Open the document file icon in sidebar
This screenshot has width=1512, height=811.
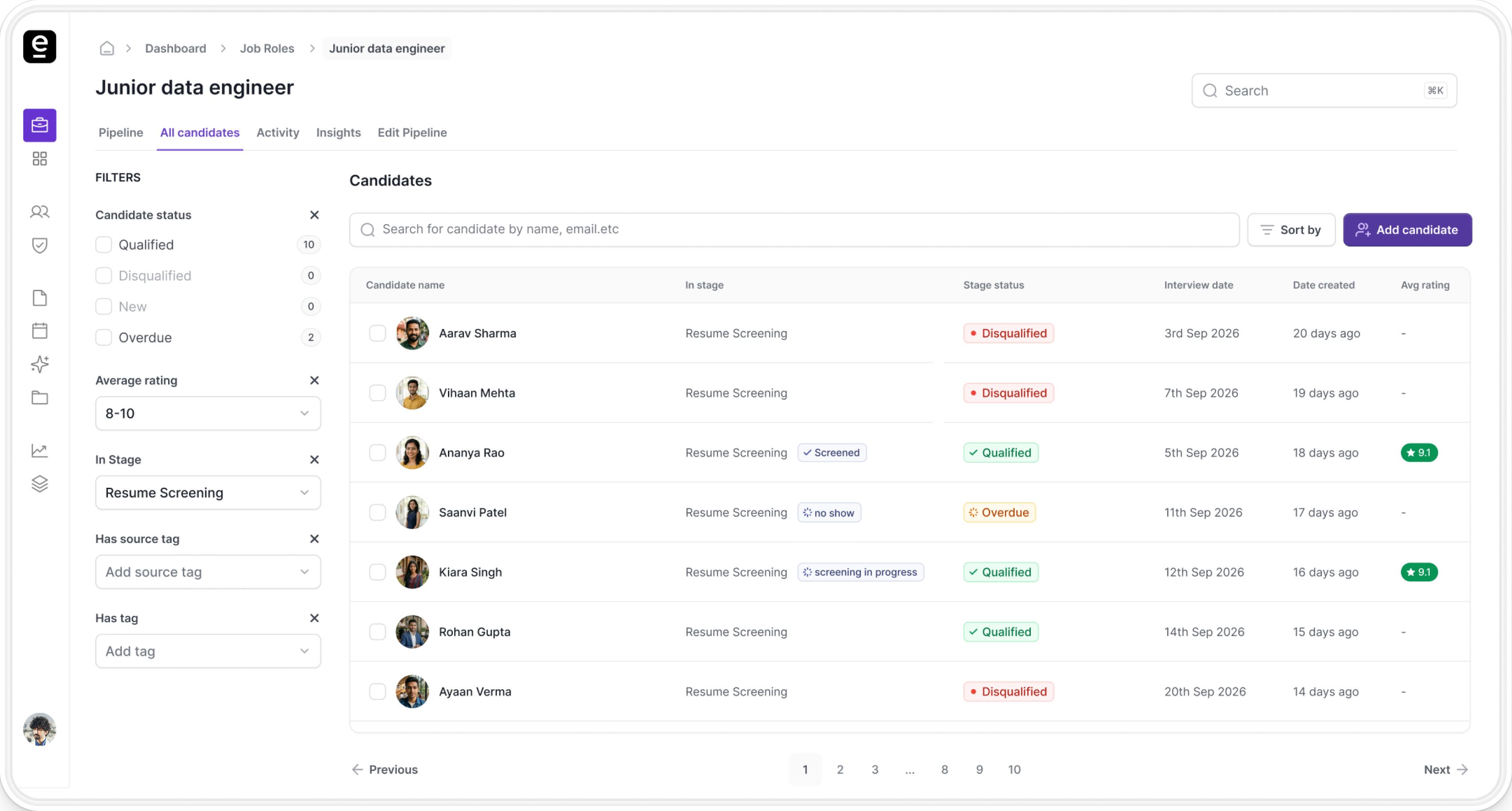pos(39,297)
